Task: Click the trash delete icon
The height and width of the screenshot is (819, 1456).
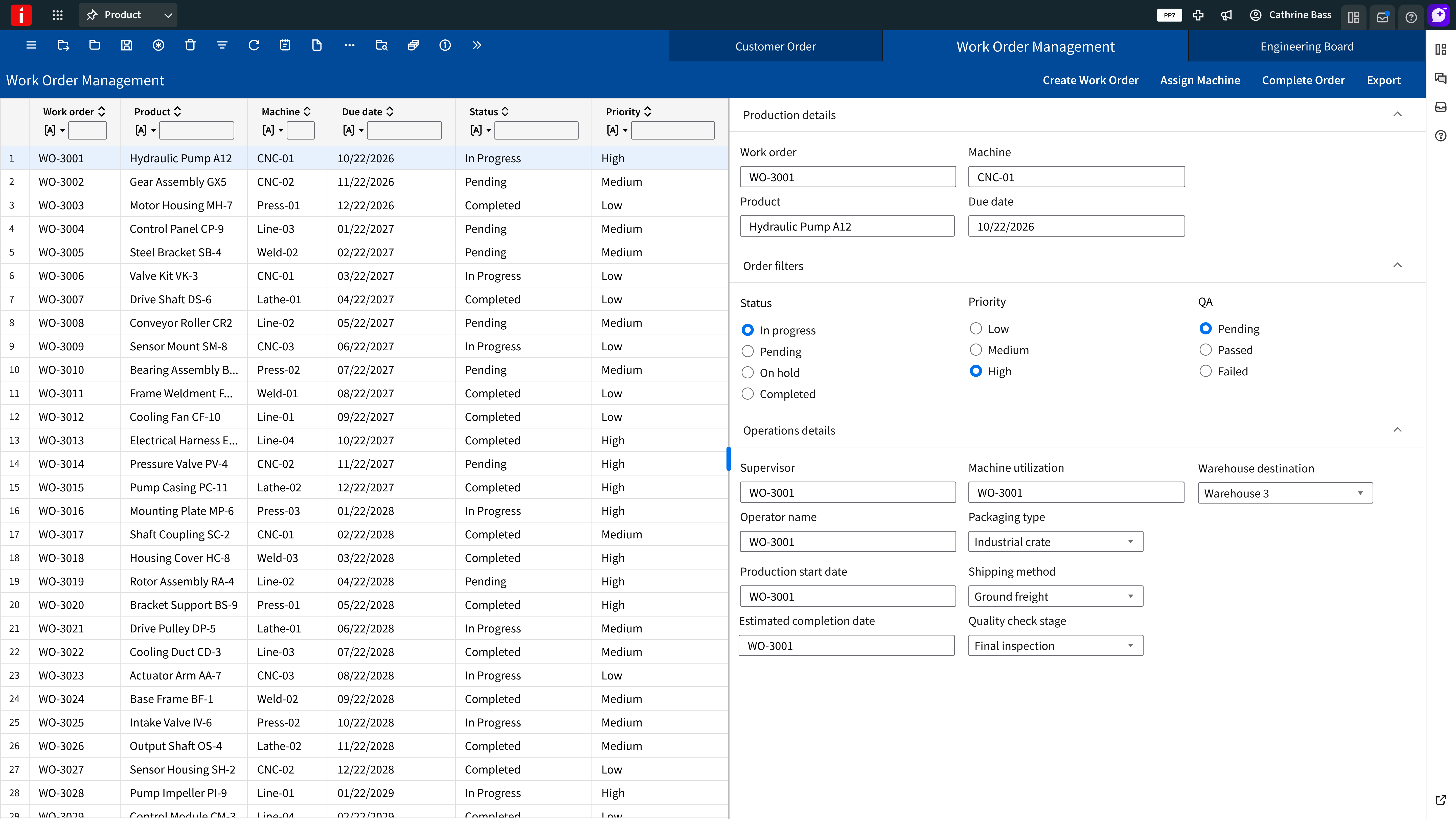Action: tap(190, 45)
